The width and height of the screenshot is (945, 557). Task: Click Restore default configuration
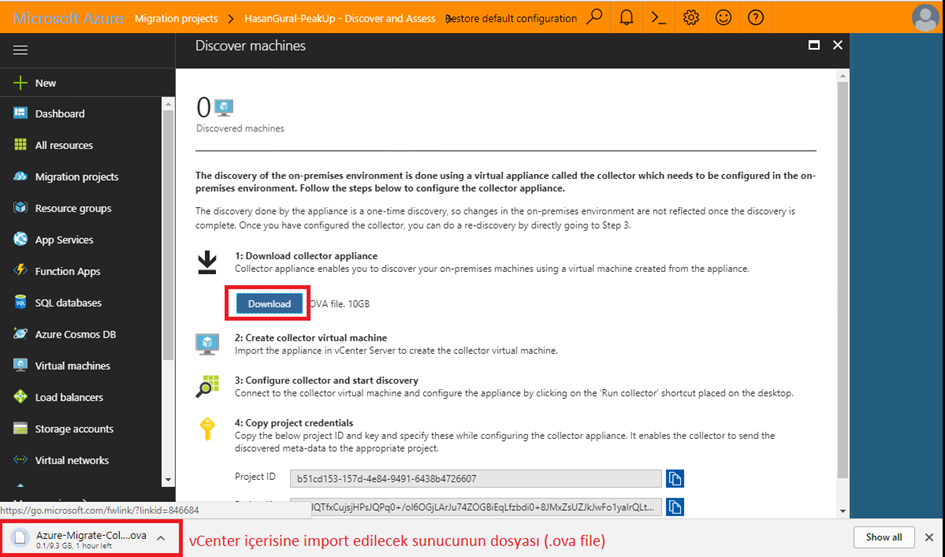[x=511, y=19]
